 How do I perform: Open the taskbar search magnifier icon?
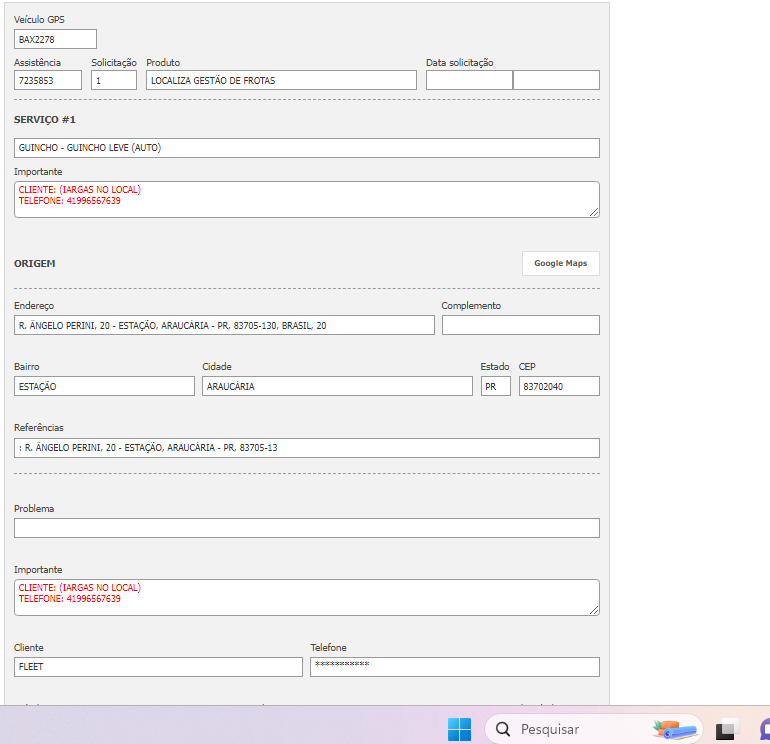(x=502, y=729)
